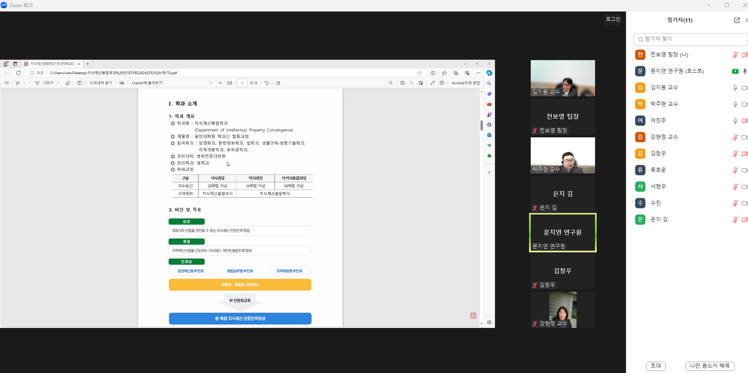Open the Edge favorites list icon

pos(444,73)
